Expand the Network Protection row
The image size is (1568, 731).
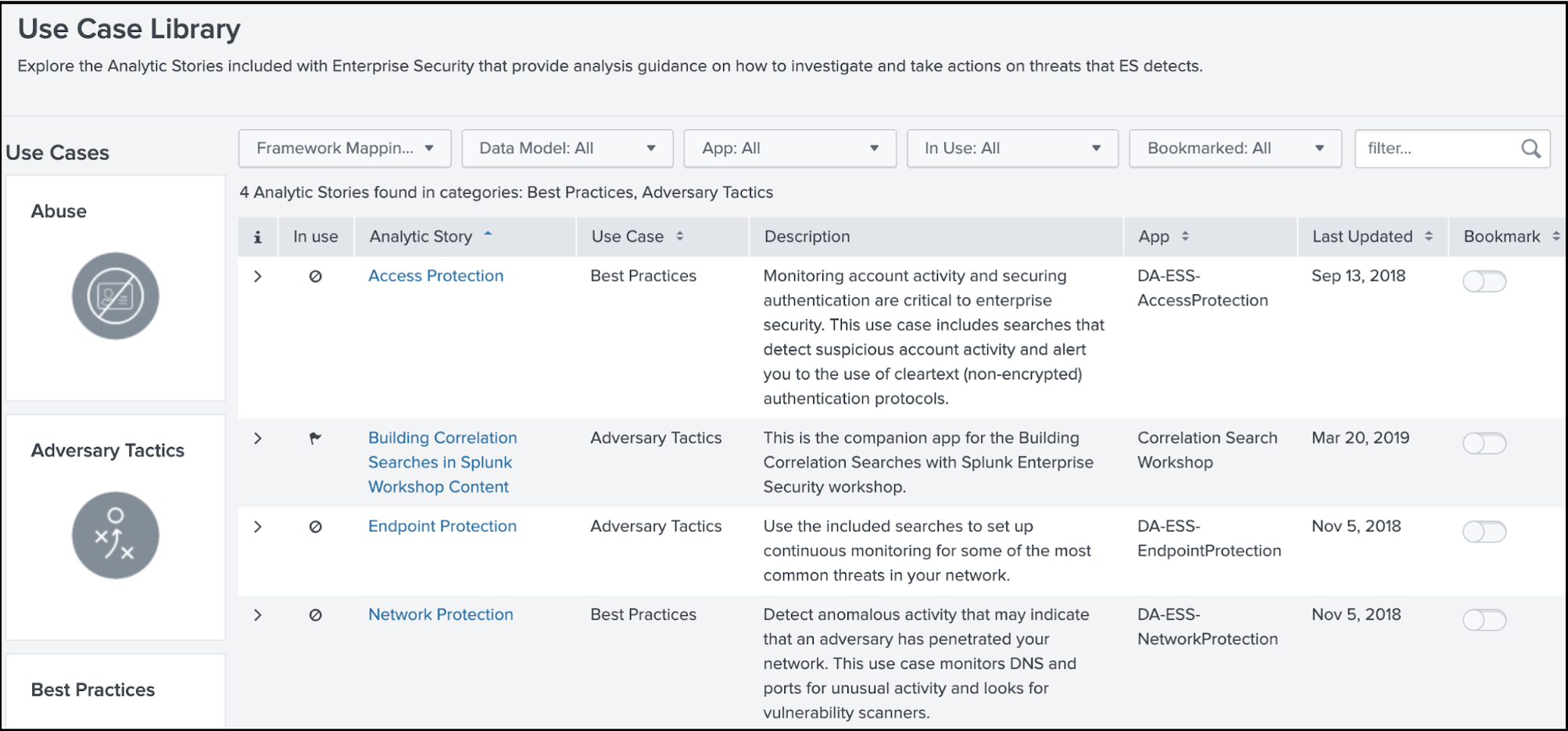pos(258,615)
